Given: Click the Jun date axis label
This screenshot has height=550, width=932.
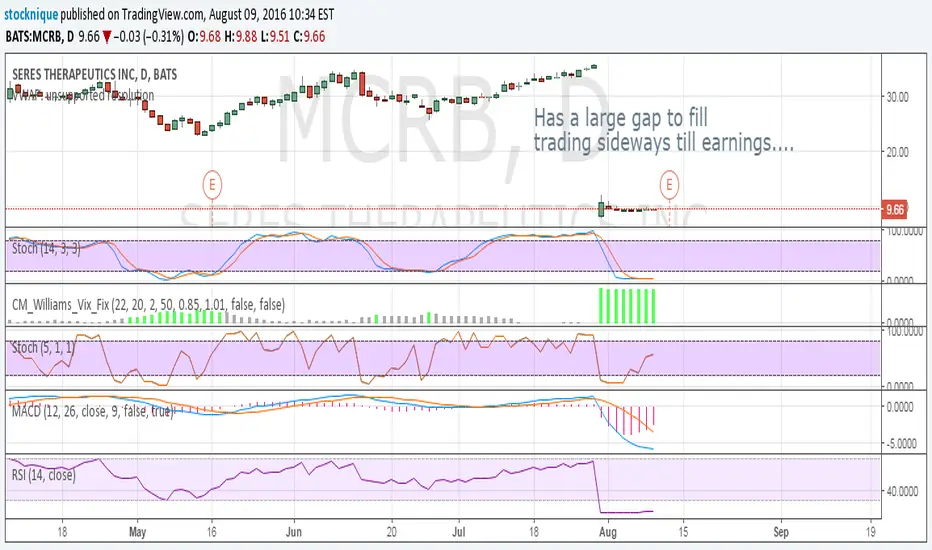Looking at the screenshot, I should tap(294, 532).
